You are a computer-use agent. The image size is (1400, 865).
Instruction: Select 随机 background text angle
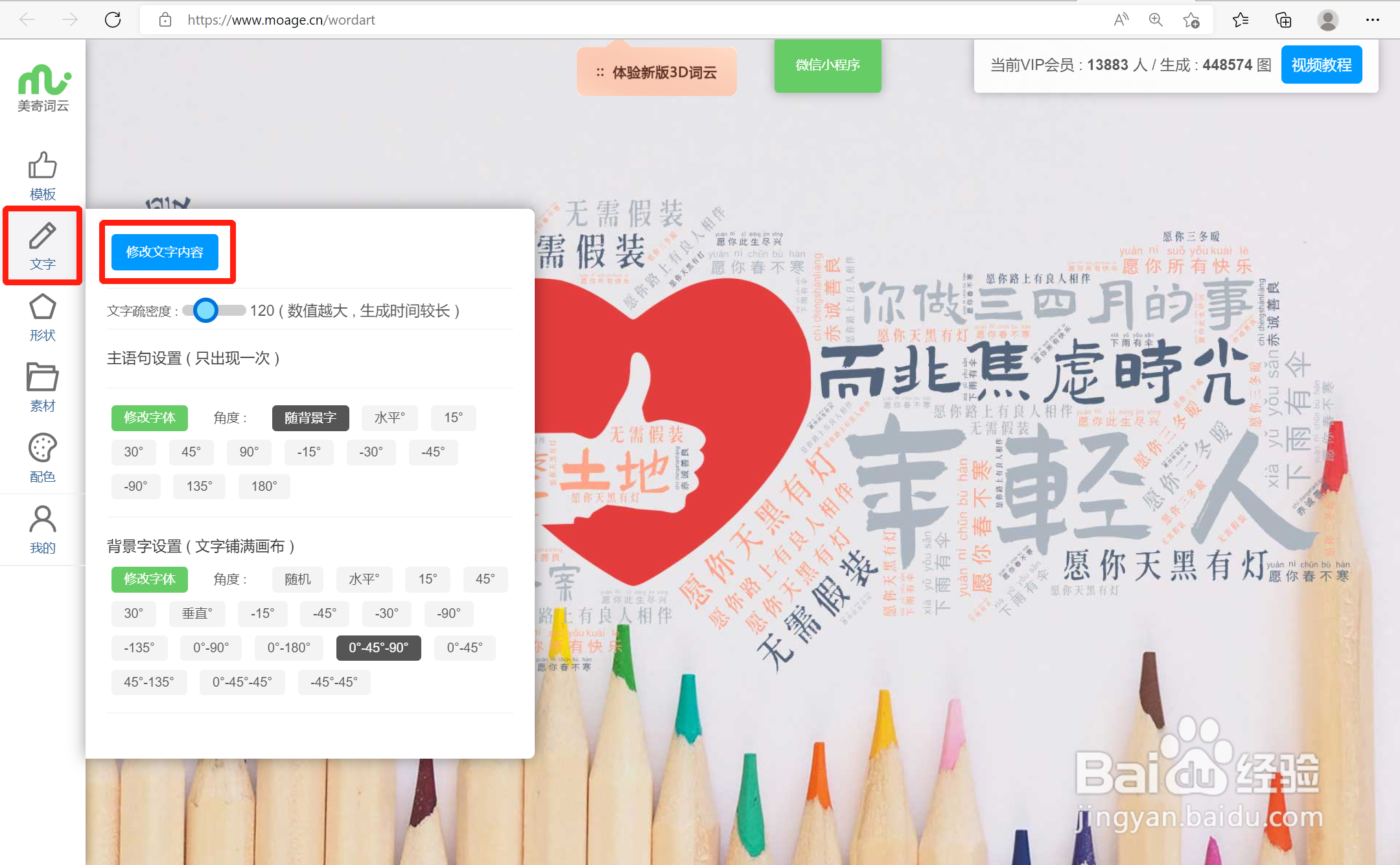pyautogui.click(x=297, y=579)
